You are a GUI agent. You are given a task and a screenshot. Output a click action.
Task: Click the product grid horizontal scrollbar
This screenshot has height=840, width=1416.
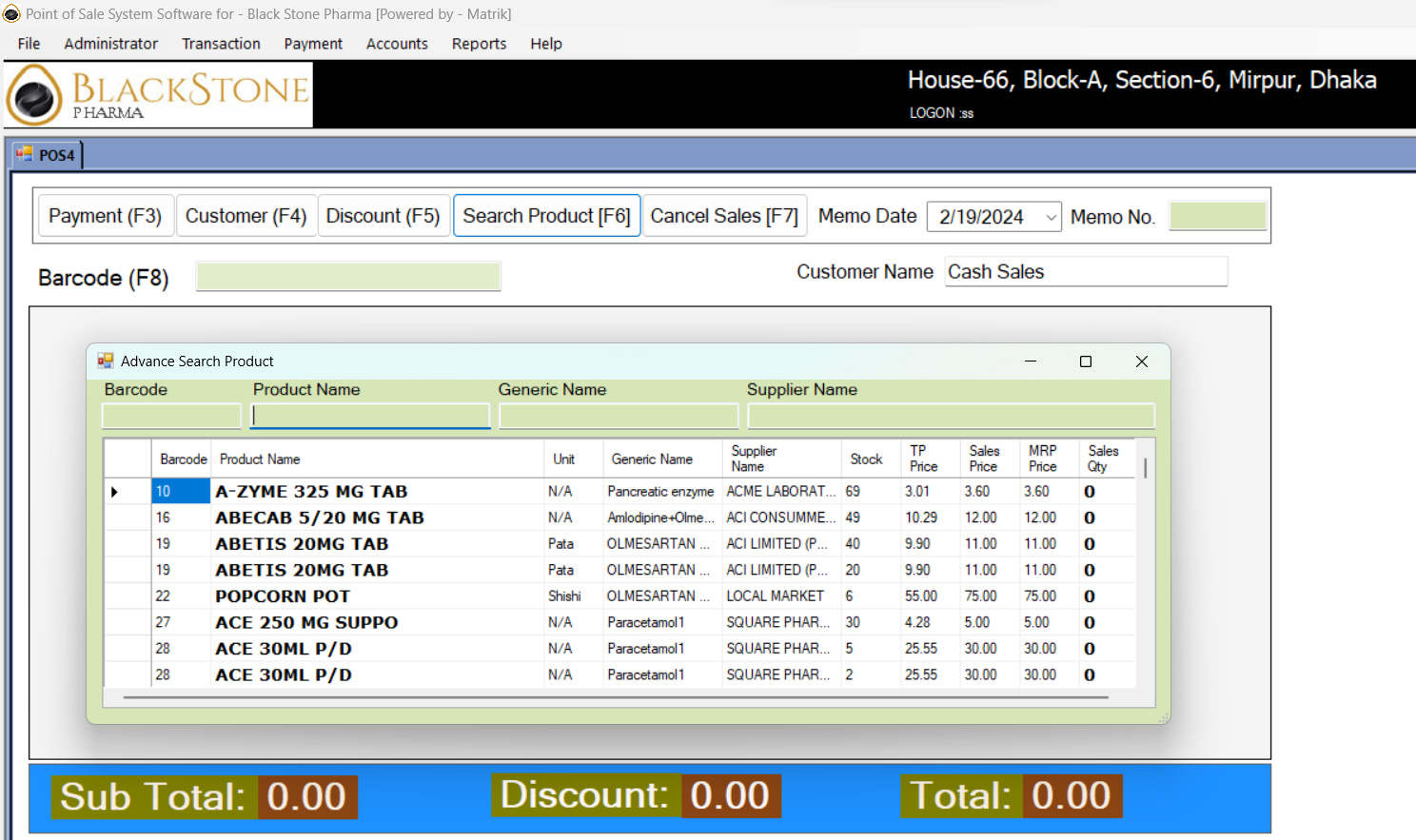(x=616, y=697)
